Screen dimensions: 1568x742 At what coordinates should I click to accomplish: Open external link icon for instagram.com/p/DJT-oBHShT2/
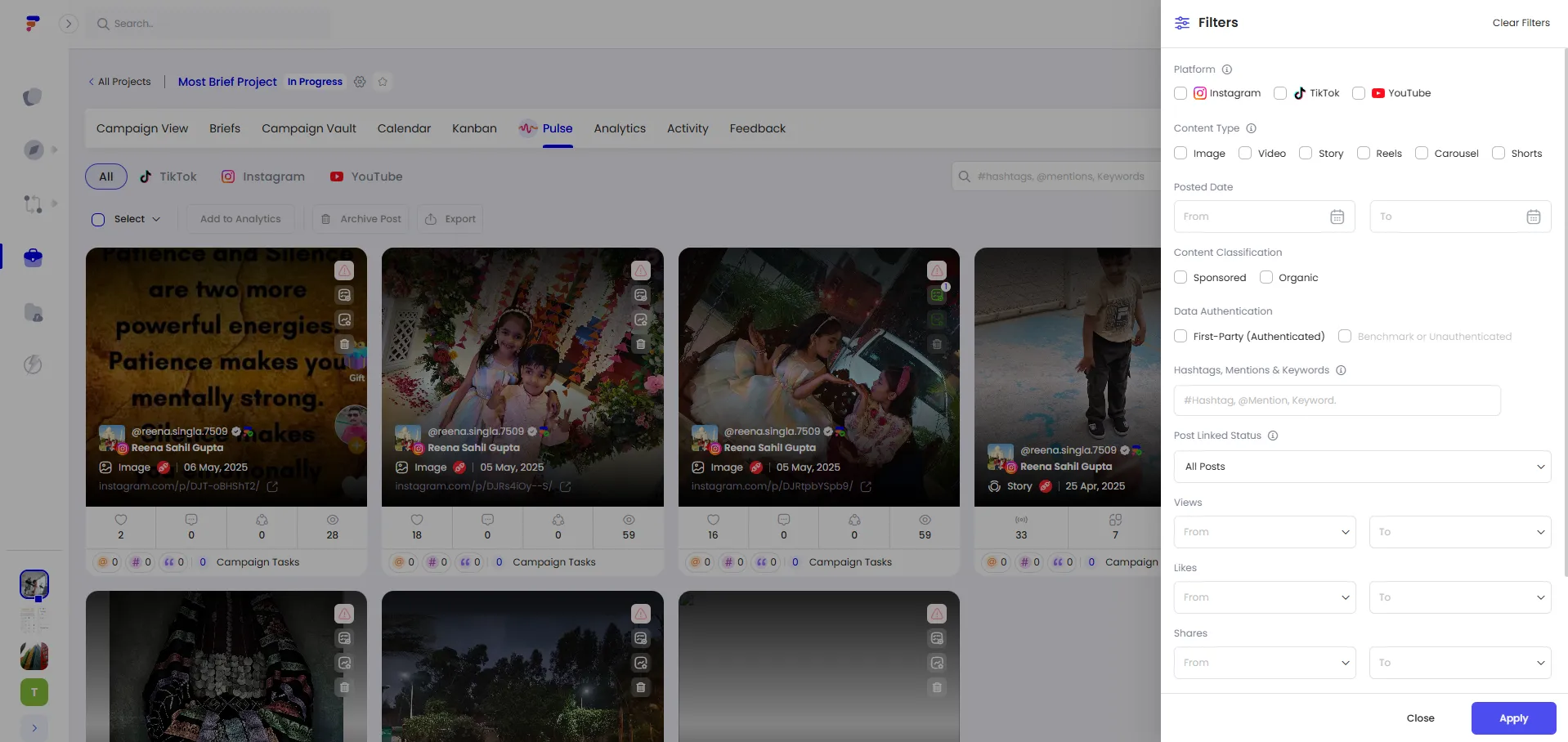(x=272, y=486)
